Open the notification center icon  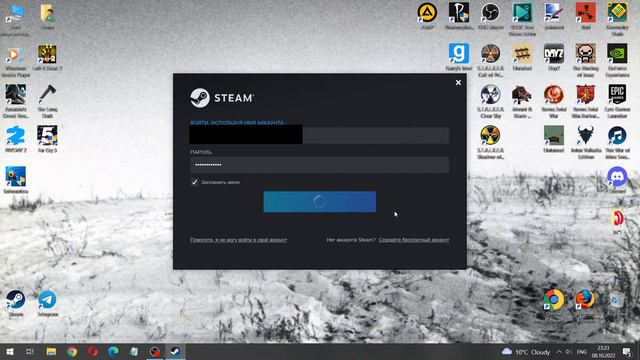coord(627,351)
